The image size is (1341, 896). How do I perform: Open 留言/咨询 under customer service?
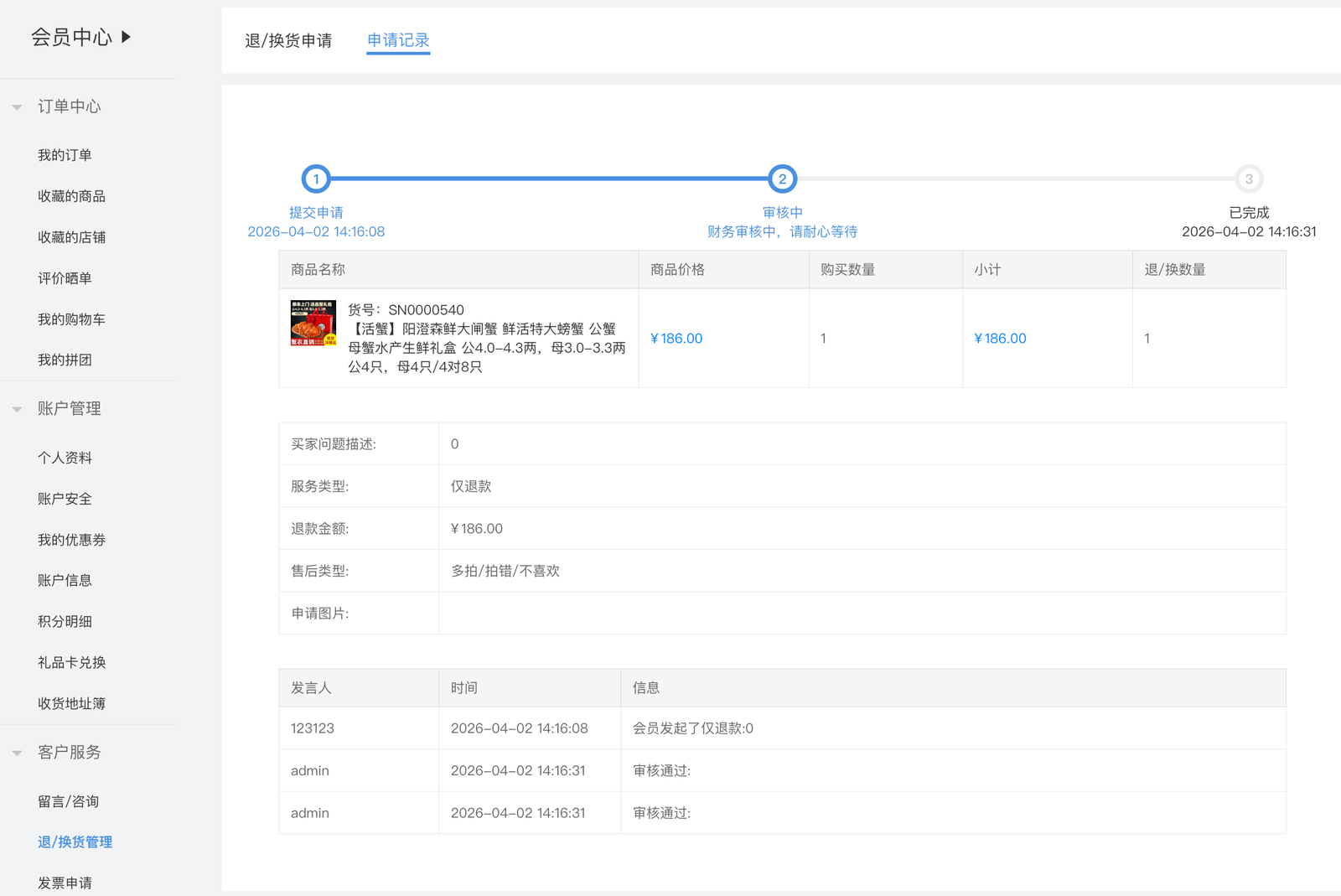68,801
